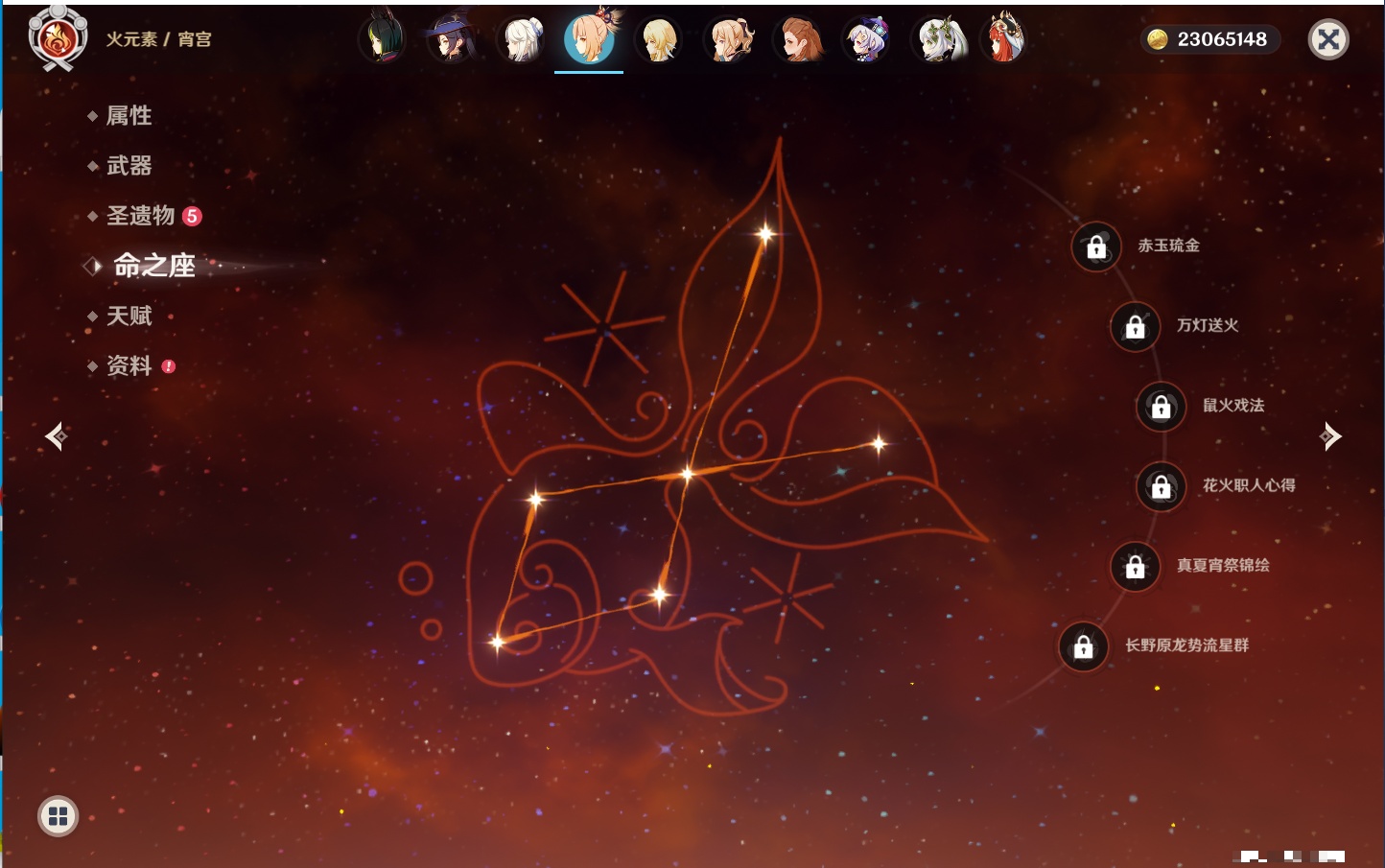Click the 火元素 / 宵宫 title text
The width and height of the screenshot is (1385, 868).
[158, 39]
